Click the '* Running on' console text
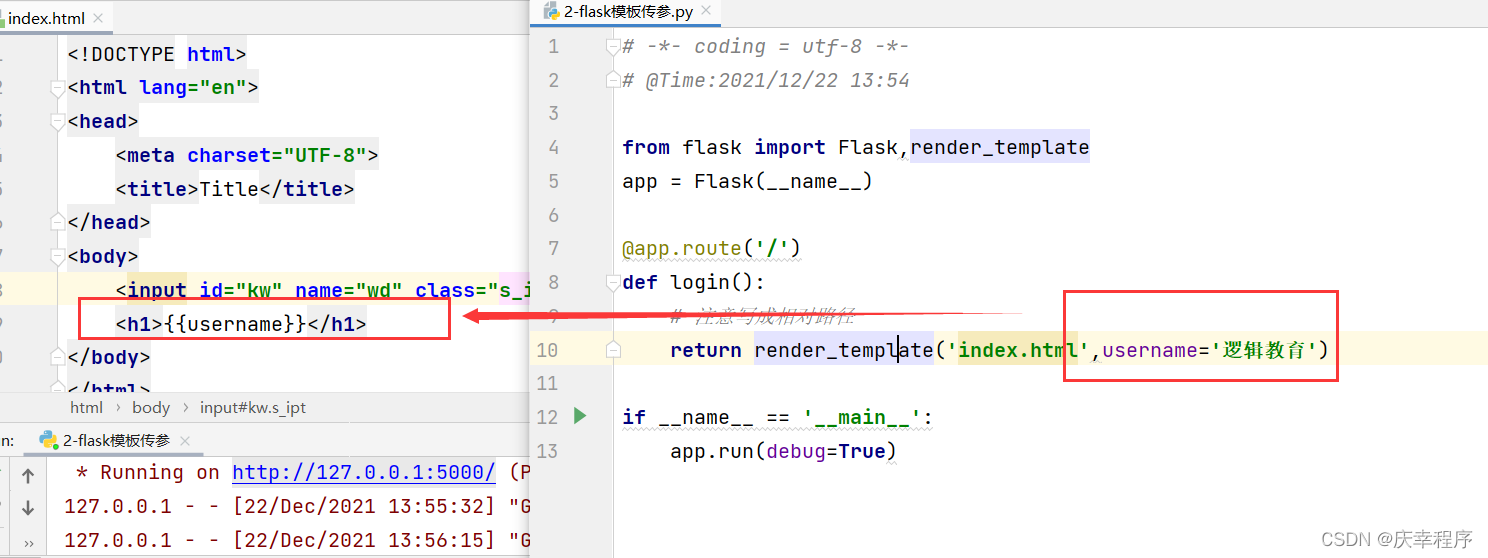Screen dimensions: 1488x558 (x=147, y=472)
